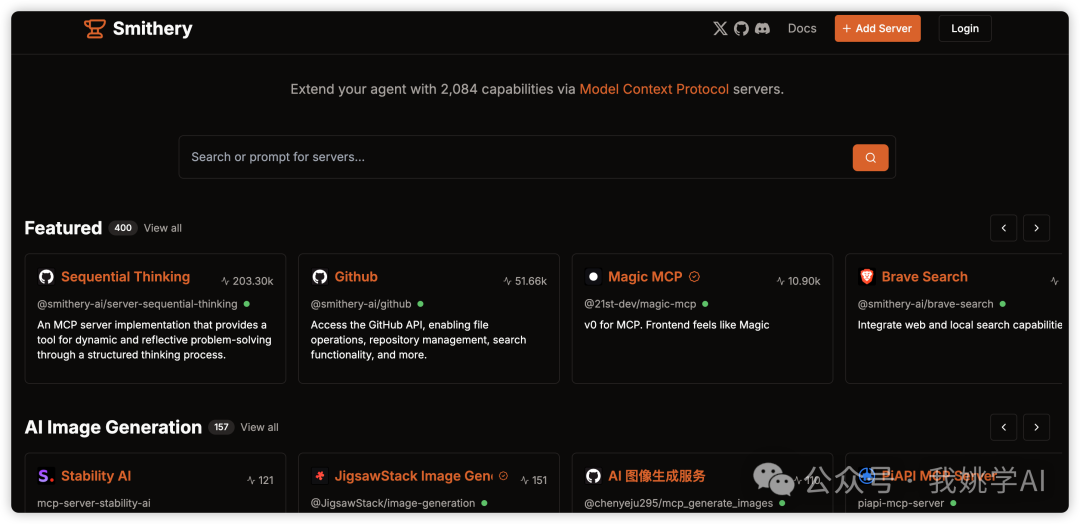Click @chenyeju295/mcp_generate_images handle text
1080x524 pixels.
(x=678, y=503)
